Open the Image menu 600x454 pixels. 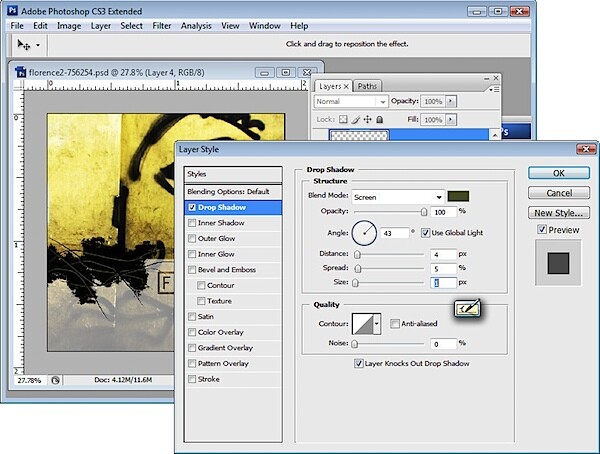click(x=69, y=26)
